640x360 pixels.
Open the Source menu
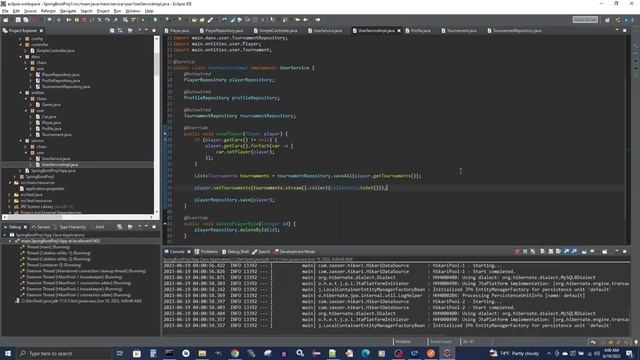[30, 11]
